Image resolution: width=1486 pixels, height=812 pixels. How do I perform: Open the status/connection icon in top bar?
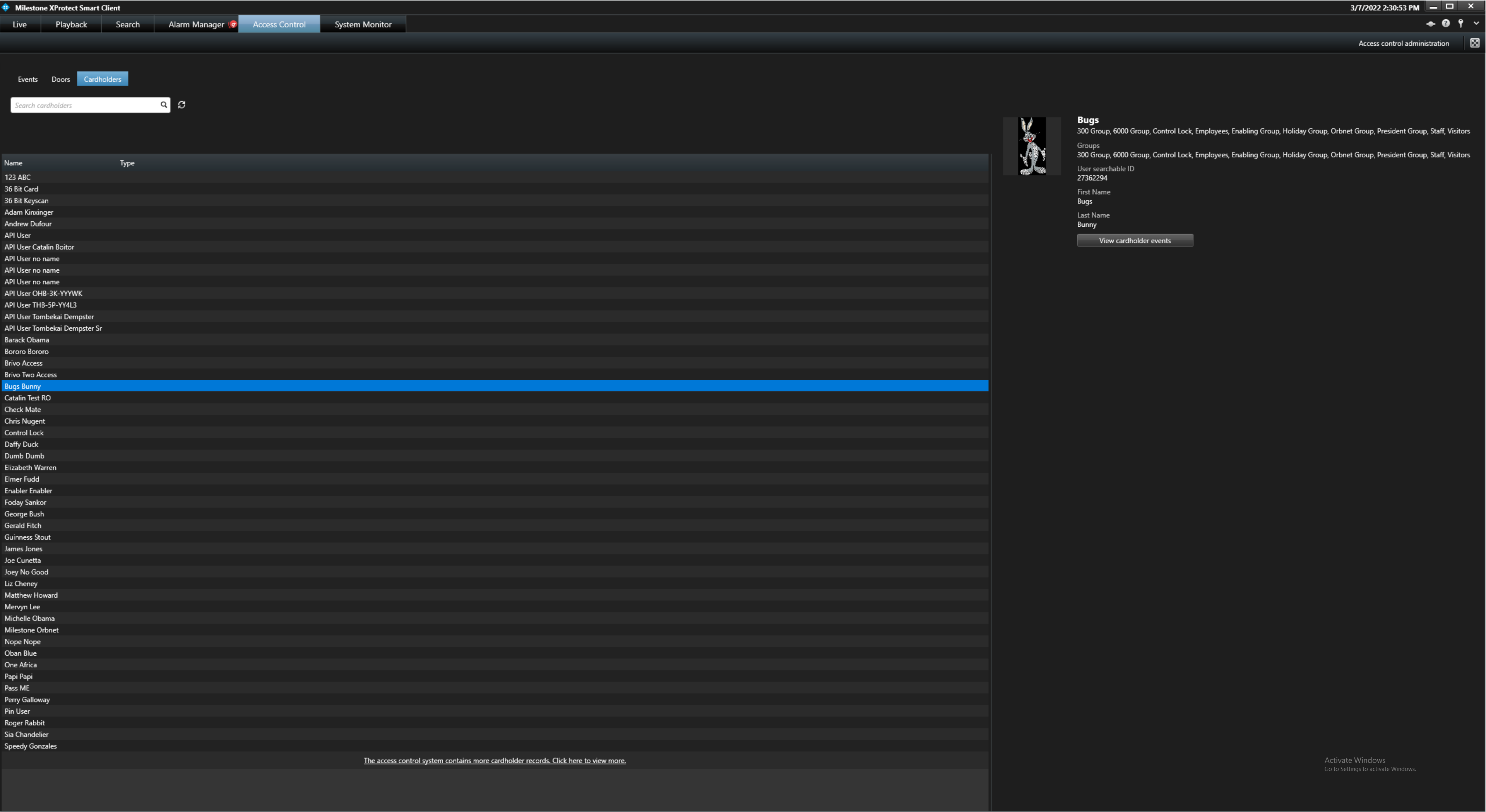(1431, 24)
